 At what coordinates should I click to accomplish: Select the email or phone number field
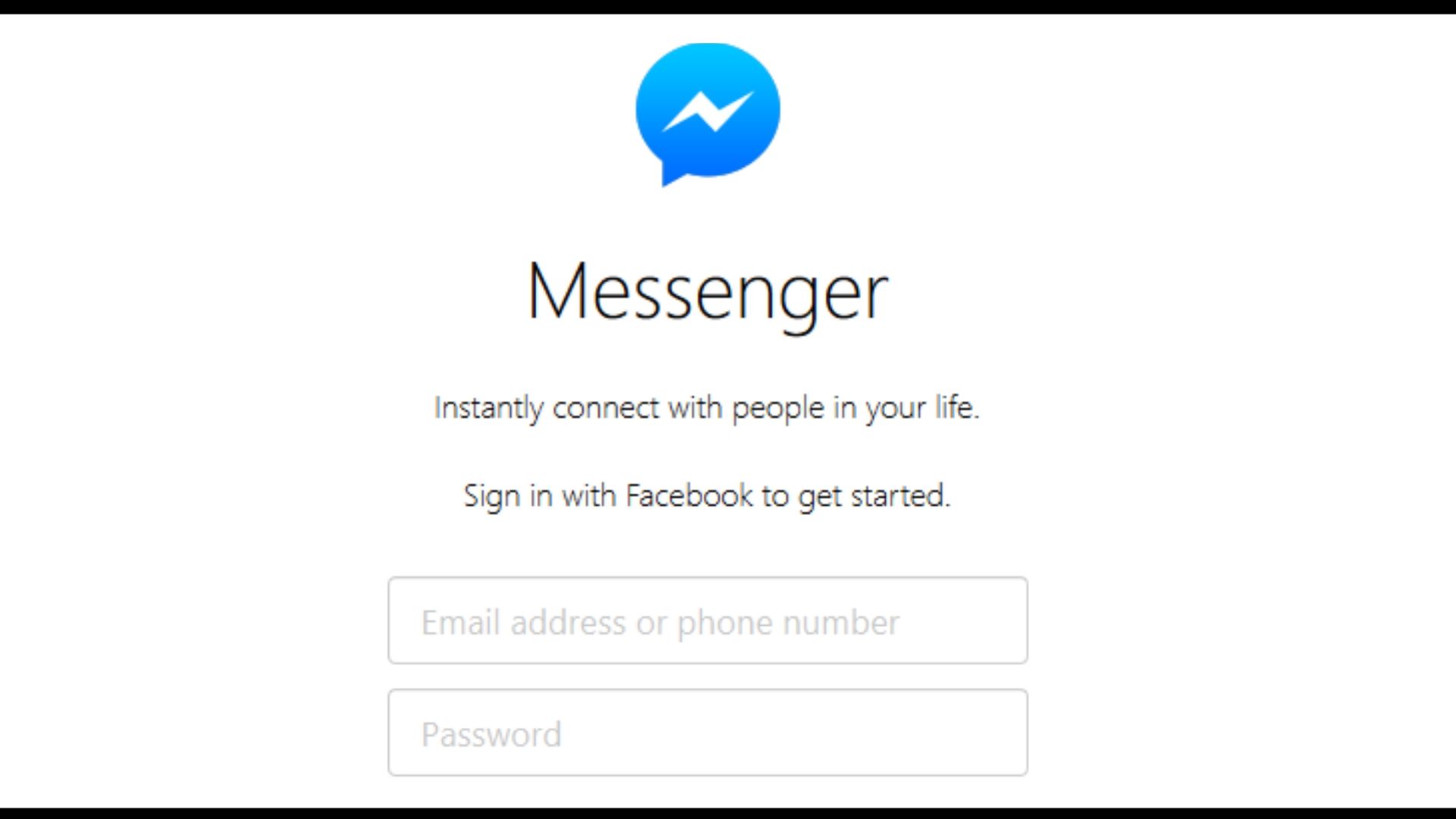pos(707,620)
